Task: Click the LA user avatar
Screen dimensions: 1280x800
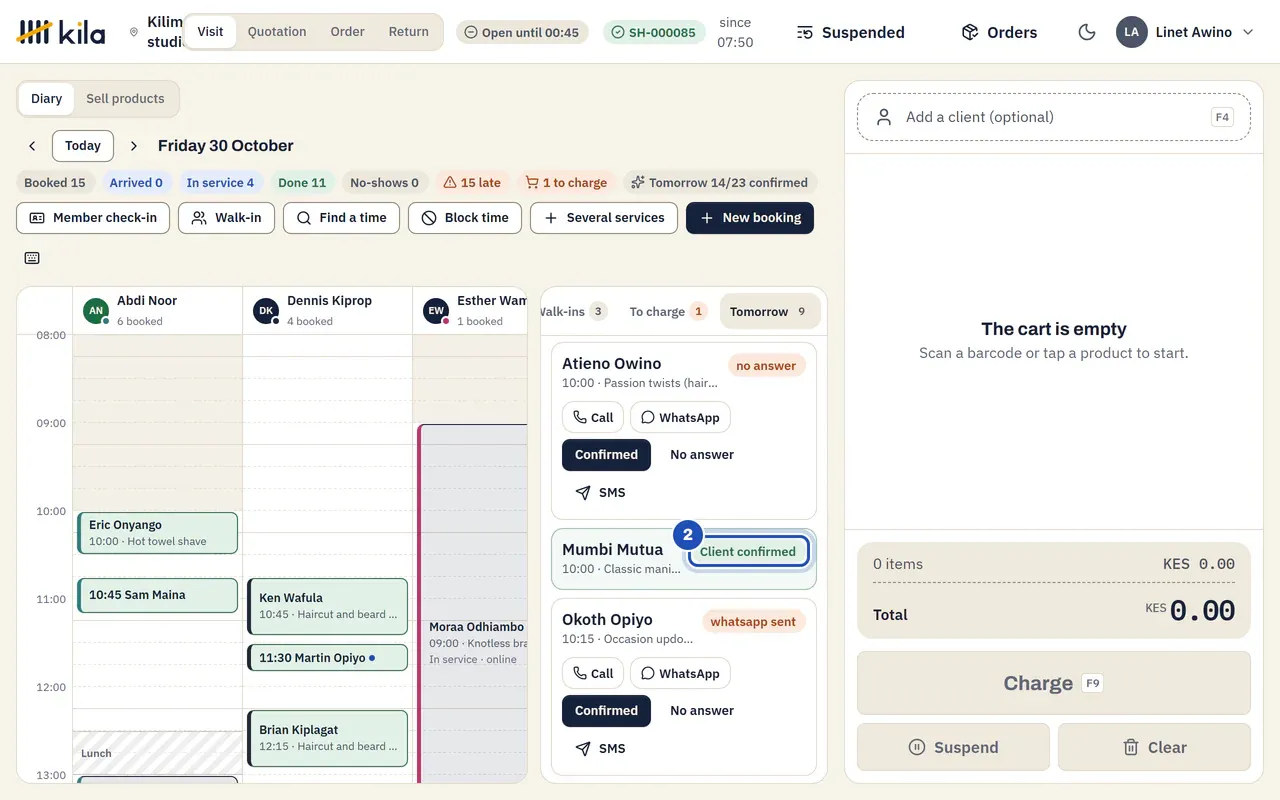Action: click(x=1131, y=32)
